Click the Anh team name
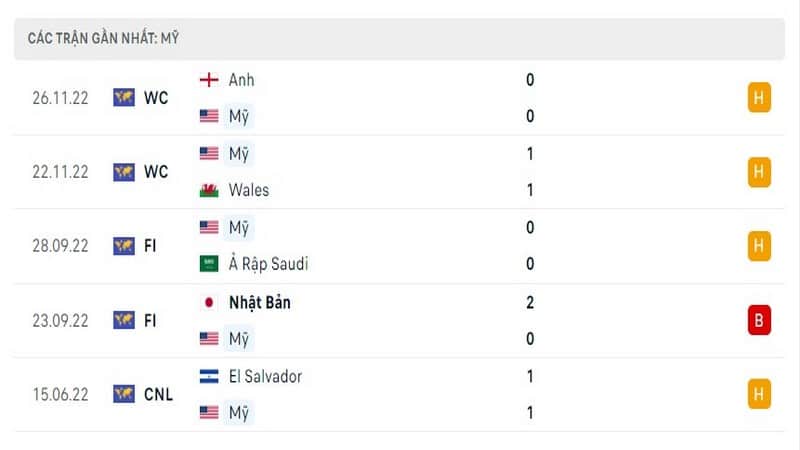 coord(241,80)
